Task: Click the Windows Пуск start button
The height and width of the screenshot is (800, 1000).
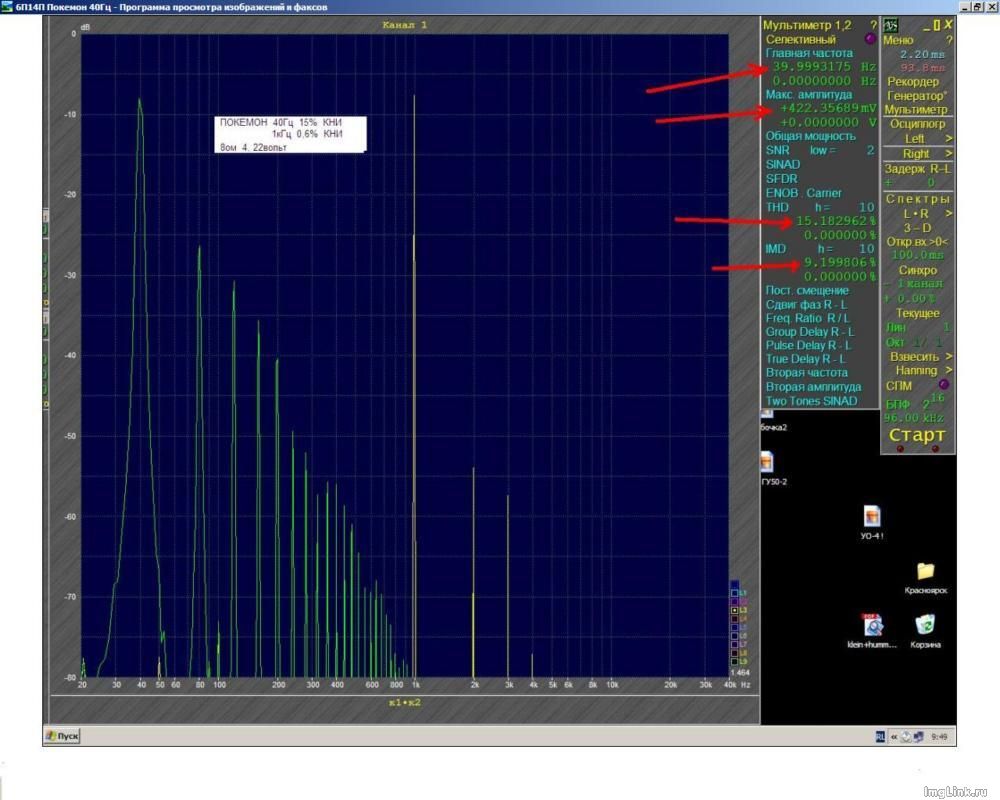Action: tap(62, 736)
